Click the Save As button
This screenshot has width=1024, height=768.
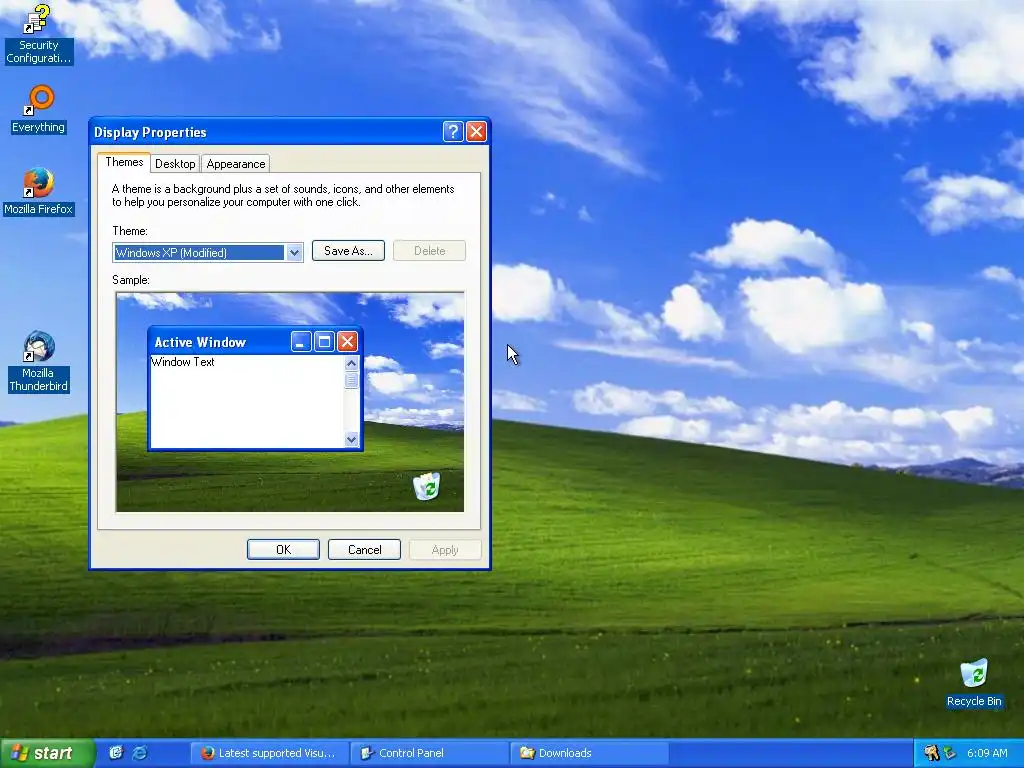pyautogui.click(x=348, y=251)
